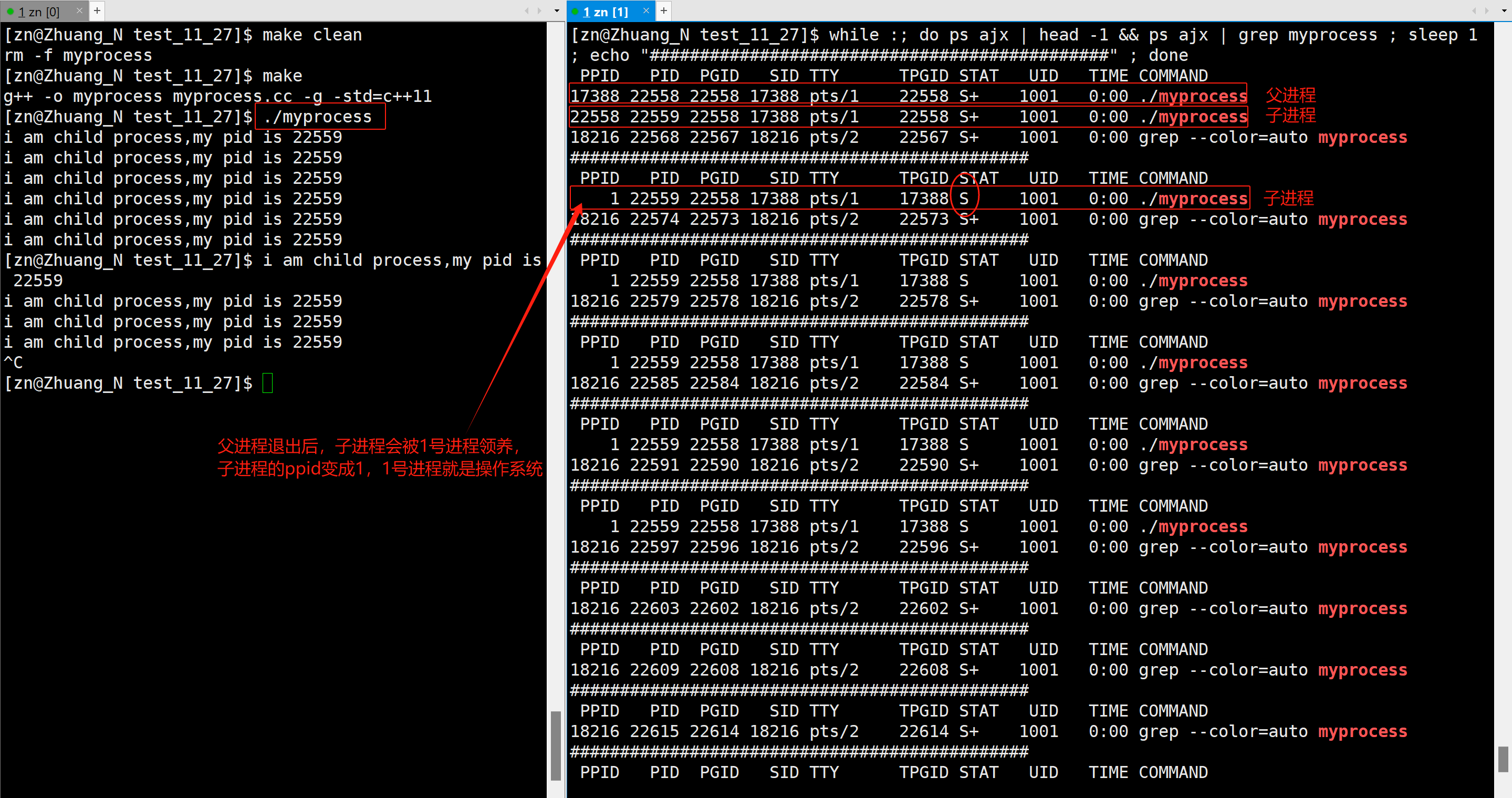The width and height of the screenshot is (1512, 798).
Task: Click the green cursor at the last left prompt
Action: click(x=268, y=383)
